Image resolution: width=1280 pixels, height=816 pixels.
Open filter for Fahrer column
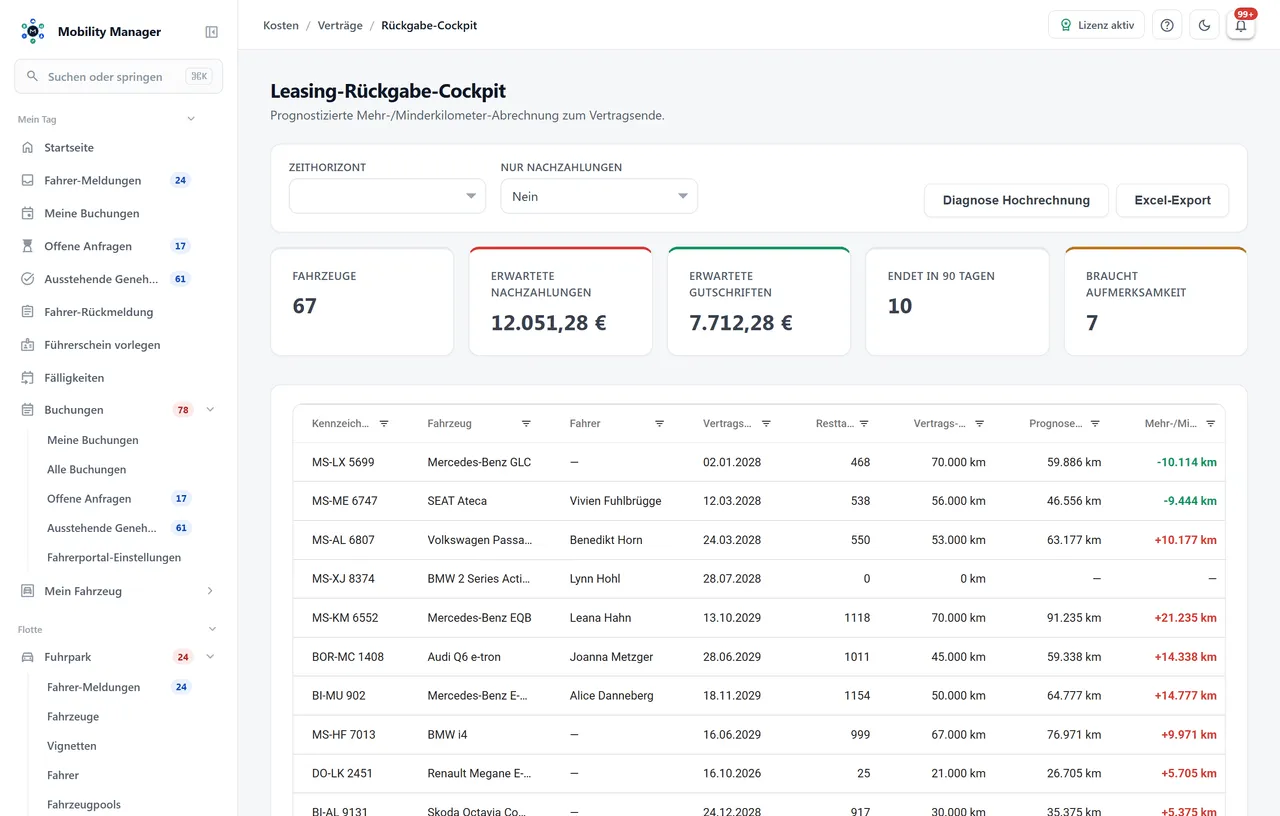pos(659,424)
